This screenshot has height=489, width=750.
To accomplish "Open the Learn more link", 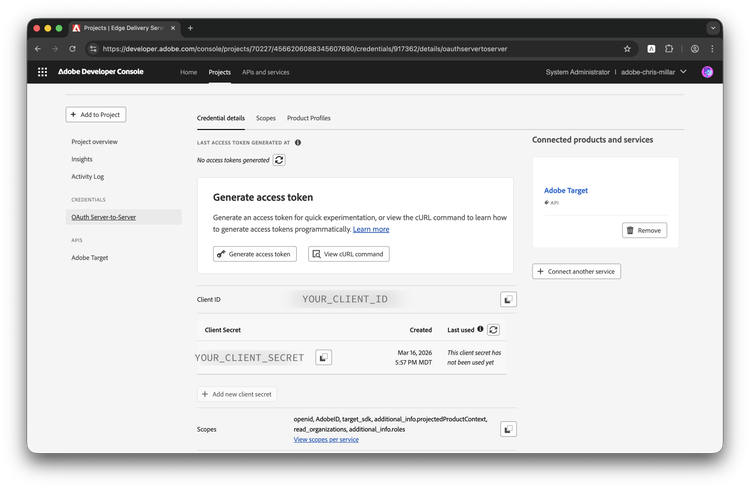I will pos(371,229).
